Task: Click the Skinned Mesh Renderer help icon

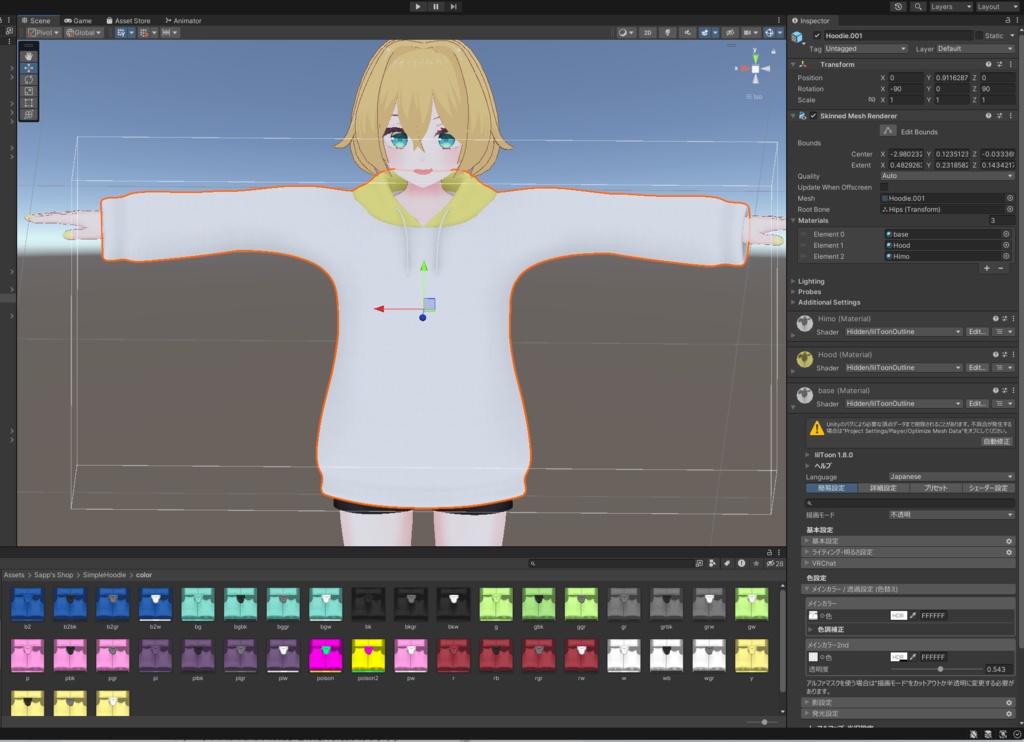Action: tap(989, 116)
